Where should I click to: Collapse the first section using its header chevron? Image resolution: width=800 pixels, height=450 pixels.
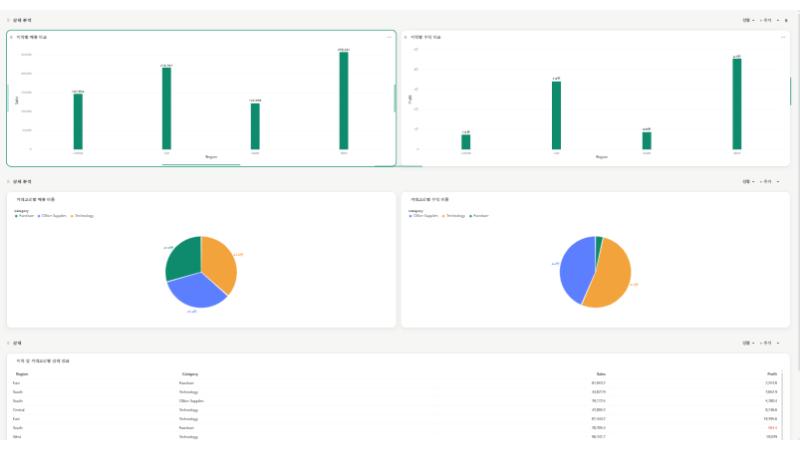point(9,20)
